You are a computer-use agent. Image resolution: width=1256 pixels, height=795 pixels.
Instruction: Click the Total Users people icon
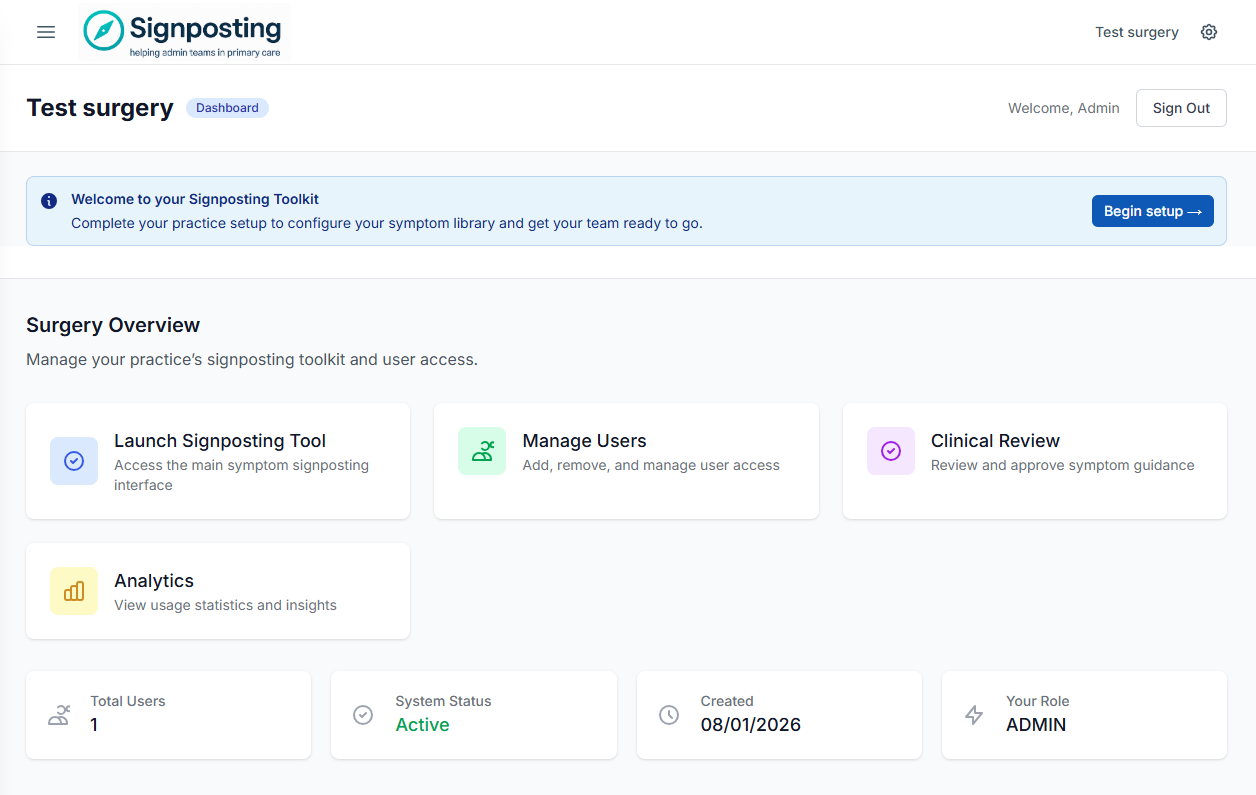tap(59, 715)
